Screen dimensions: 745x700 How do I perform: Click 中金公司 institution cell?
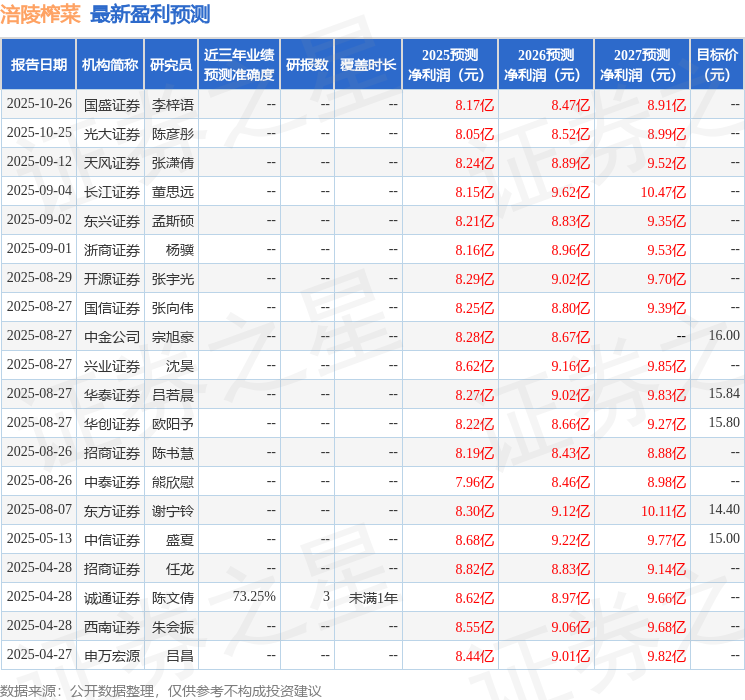(112, 337)
